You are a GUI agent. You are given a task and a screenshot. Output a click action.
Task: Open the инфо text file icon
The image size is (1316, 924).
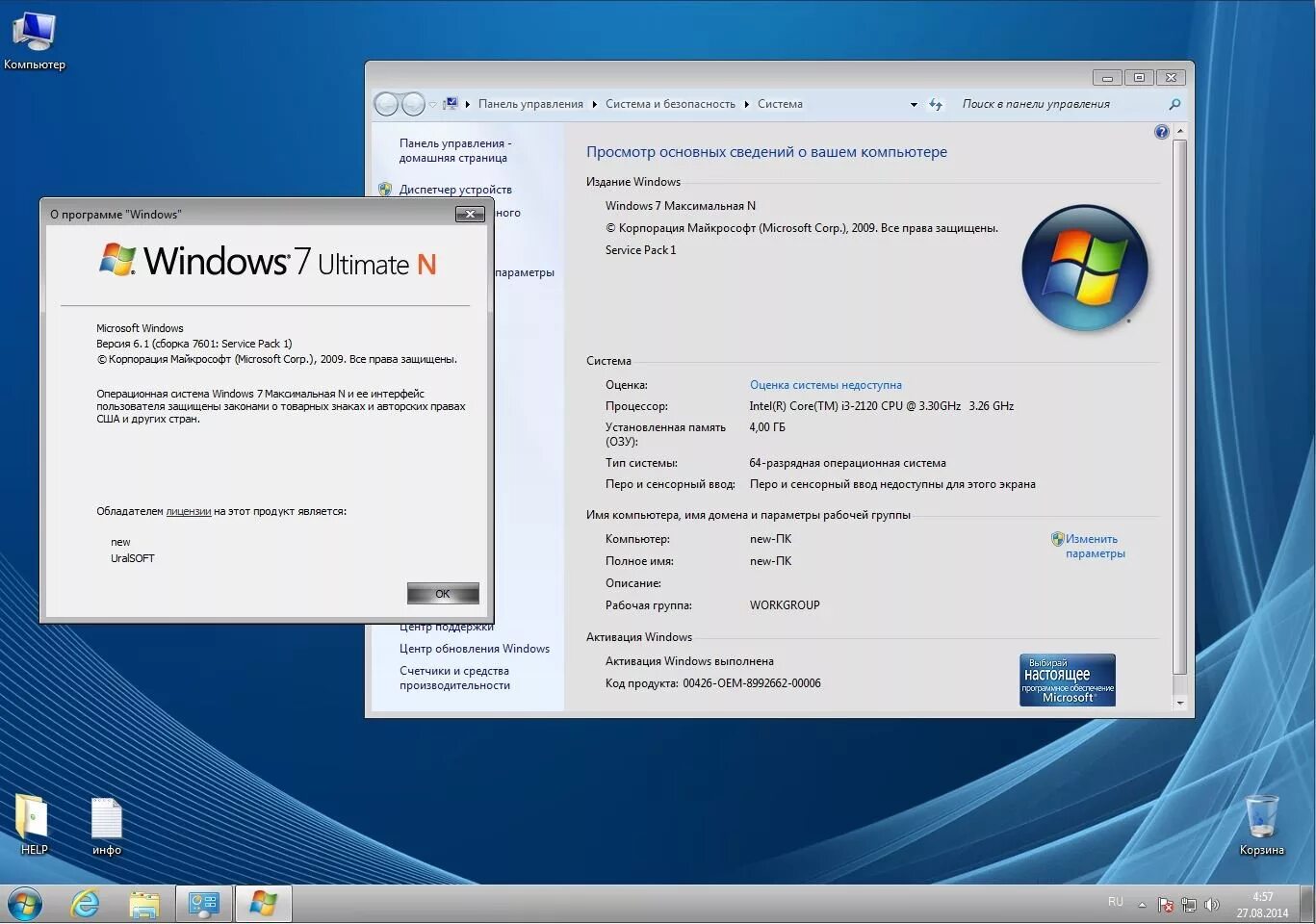tap(106, 826)
